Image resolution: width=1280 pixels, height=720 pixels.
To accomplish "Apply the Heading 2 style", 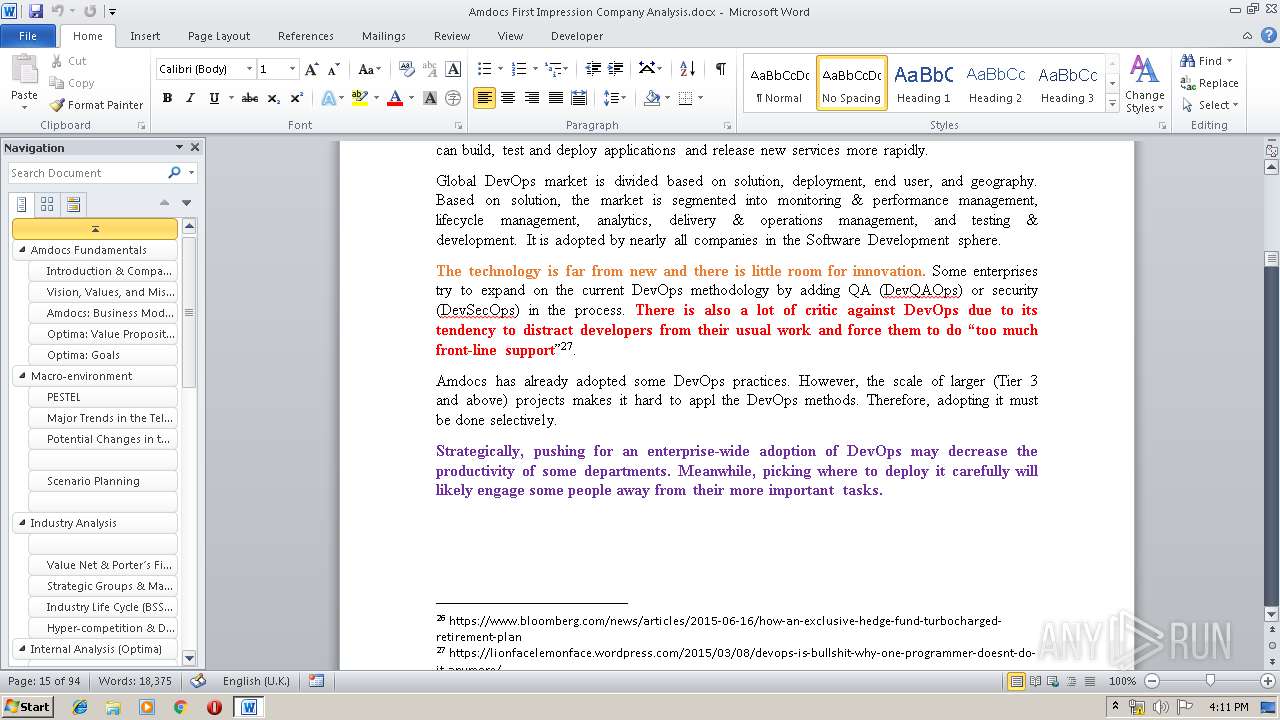I will [x=995, y=83].
